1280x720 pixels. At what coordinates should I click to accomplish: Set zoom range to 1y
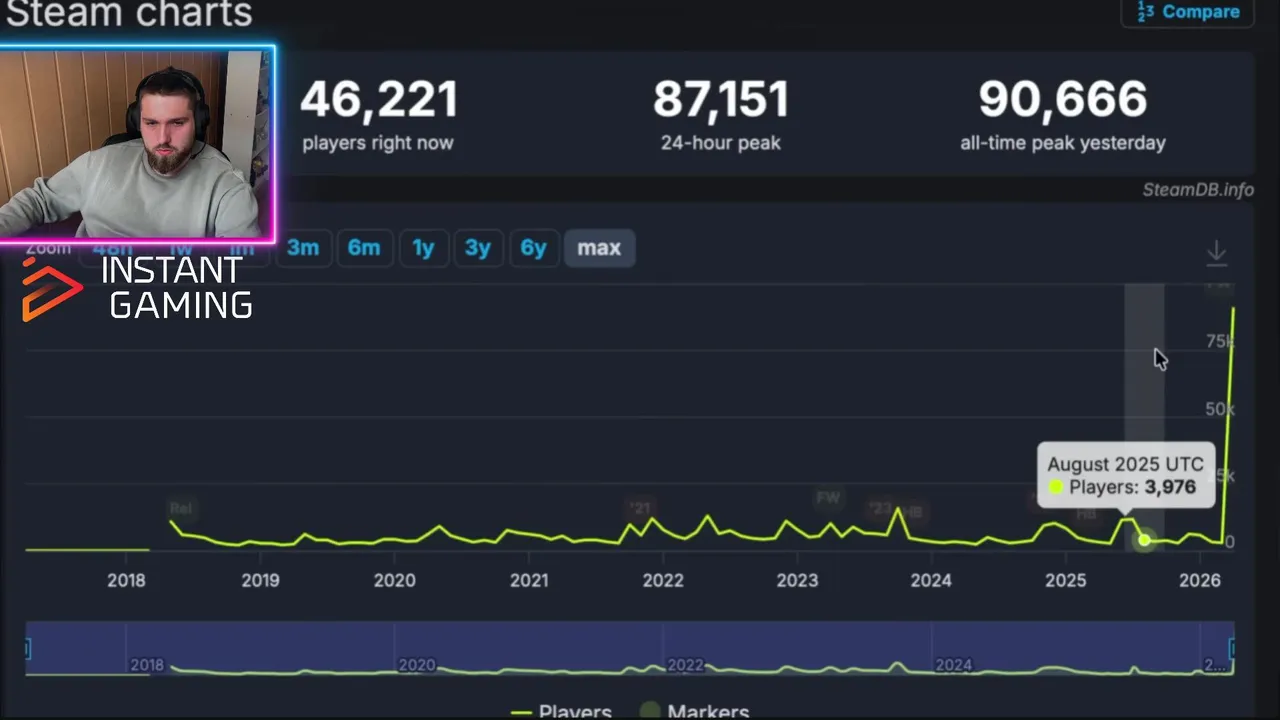(423, 248)
